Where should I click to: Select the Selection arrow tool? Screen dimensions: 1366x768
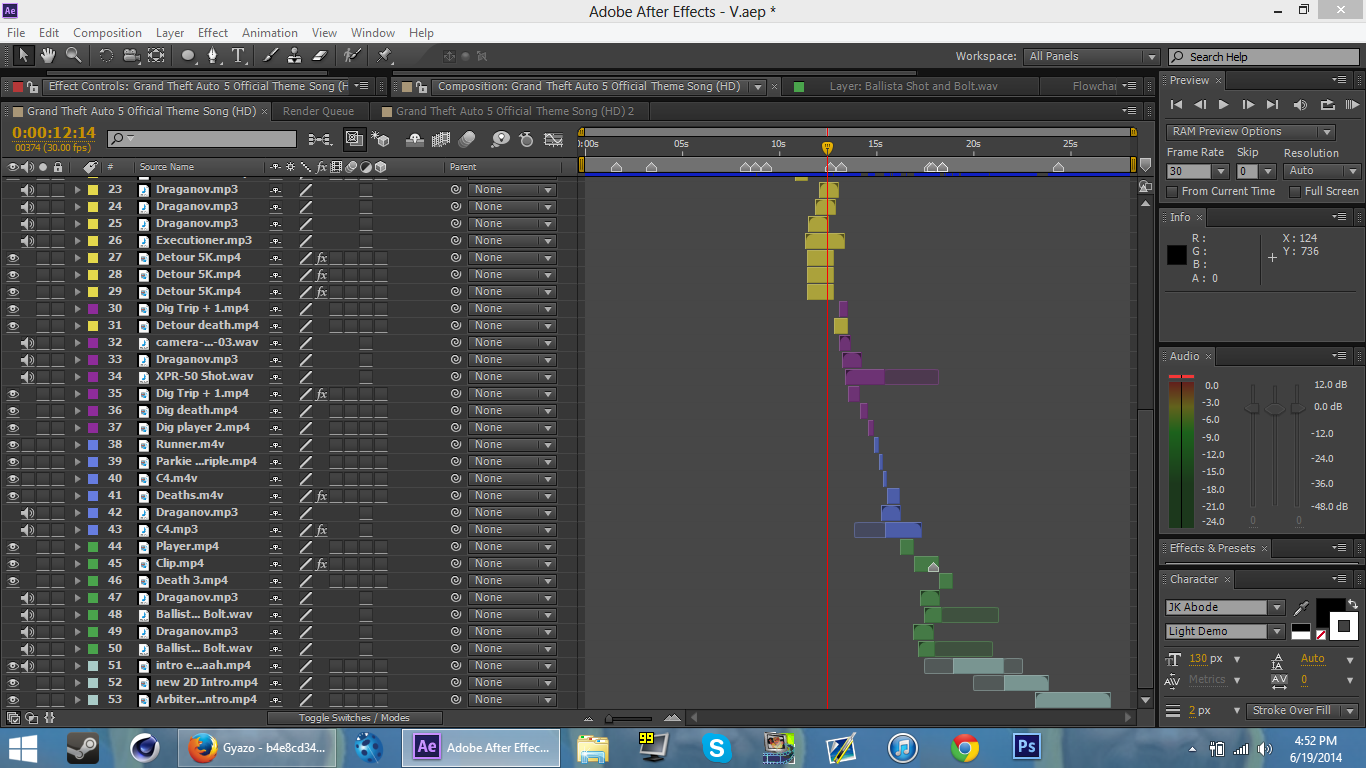[24, 56]
